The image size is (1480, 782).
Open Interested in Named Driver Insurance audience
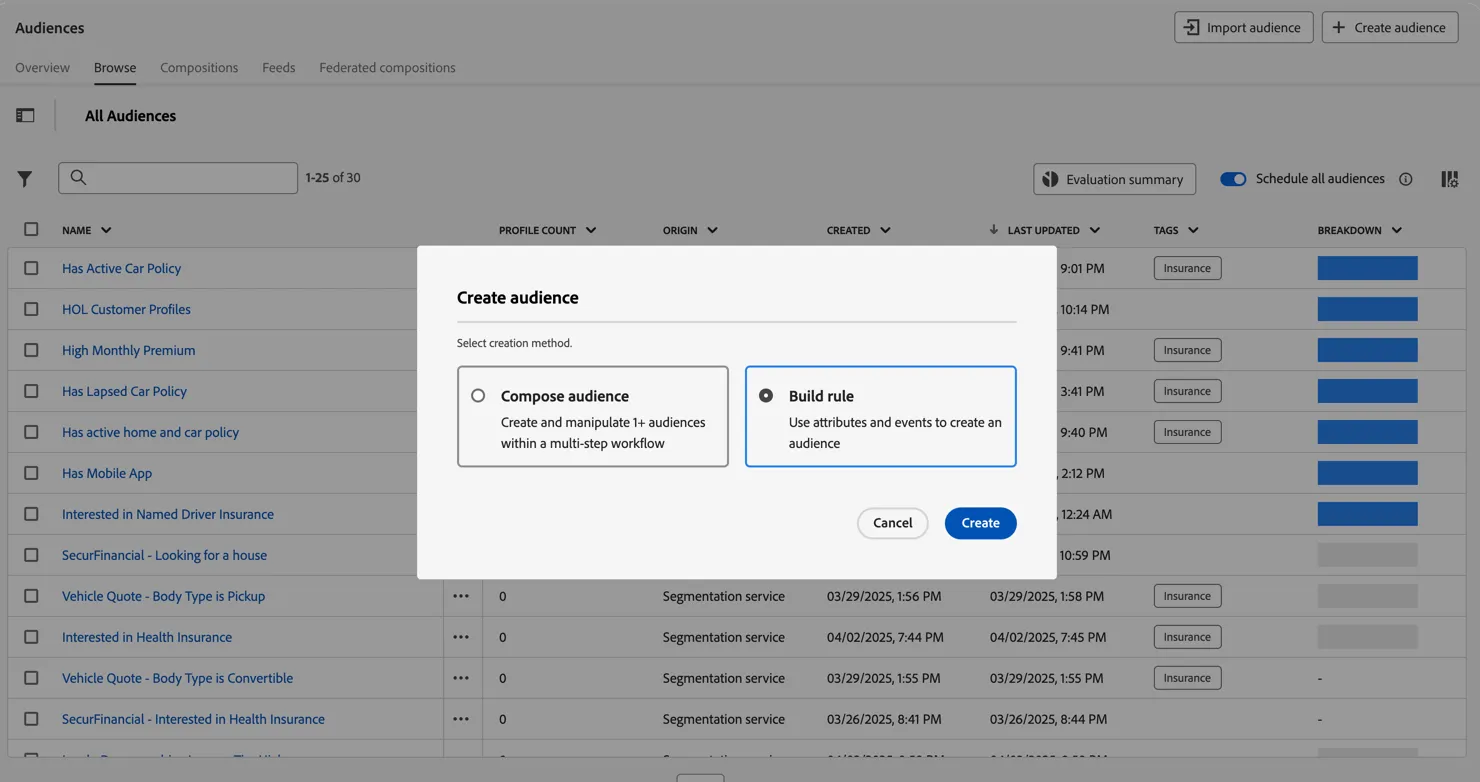(168, 514)
